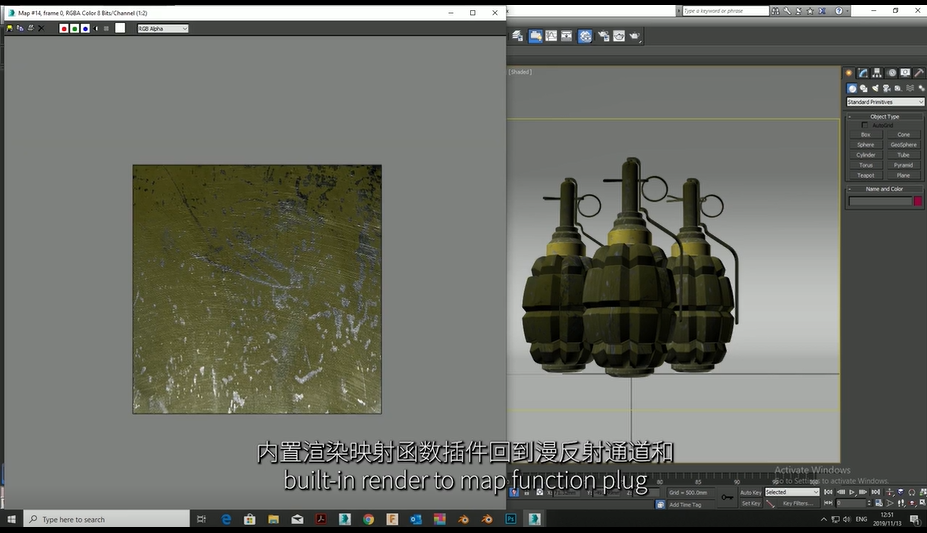927x533 pixels.
Task: Click the wrench icon in the title bar
Action: [787, 11]
